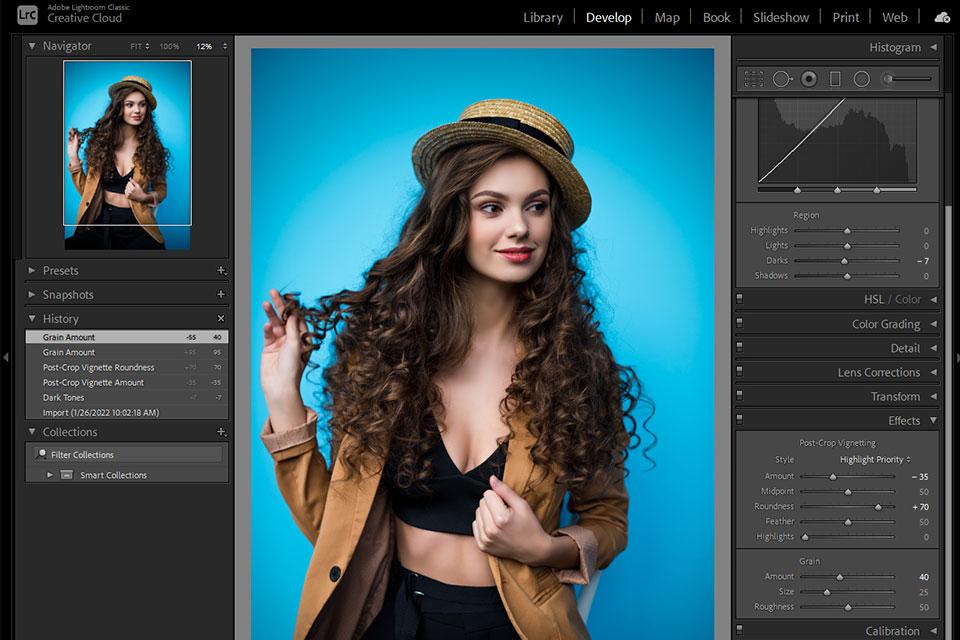Expand the Presets panel
The width and height of the screenshot is (960, 640).
point(32,271)
